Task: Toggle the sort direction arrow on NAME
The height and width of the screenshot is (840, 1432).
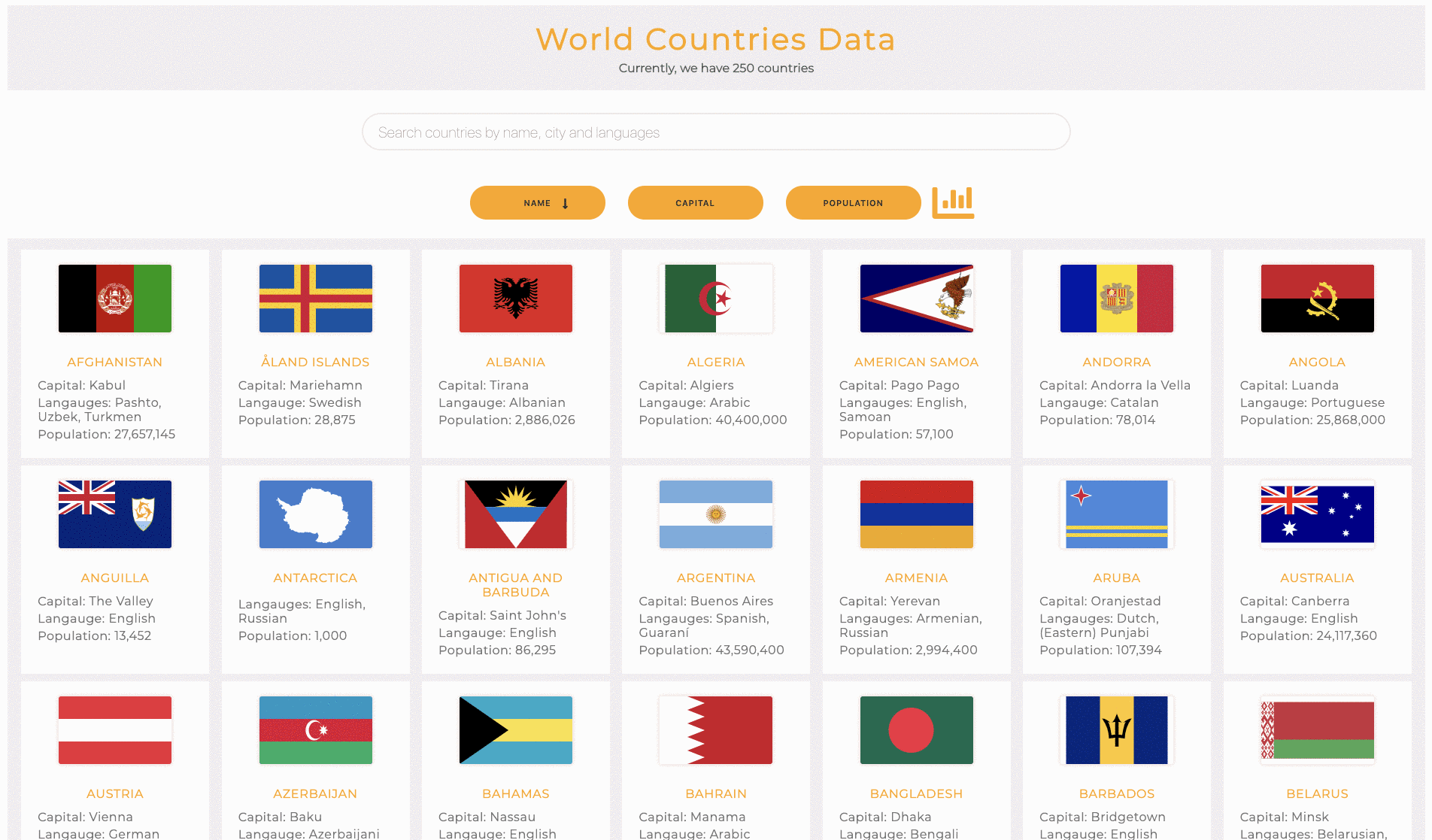Action: 566,202
